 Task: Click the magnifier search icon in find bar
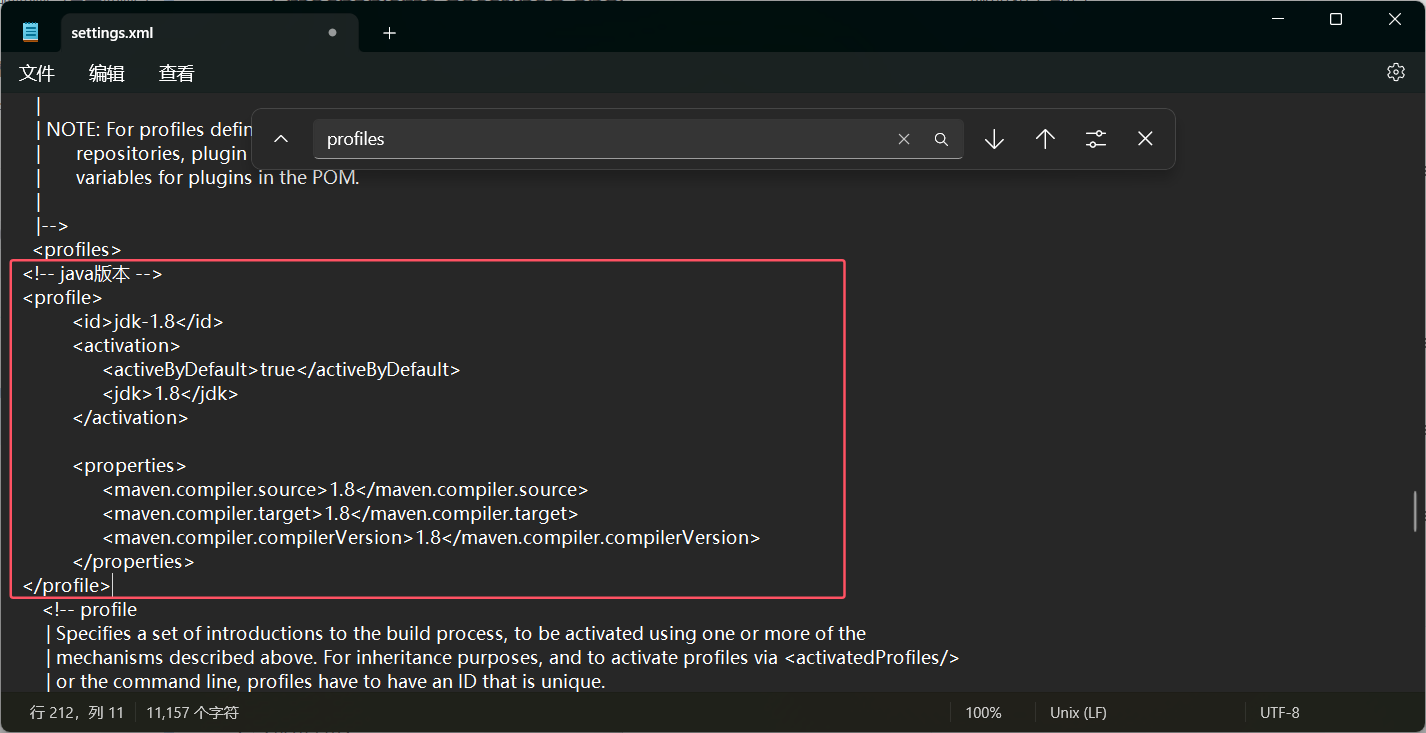[x=941, y=139]
